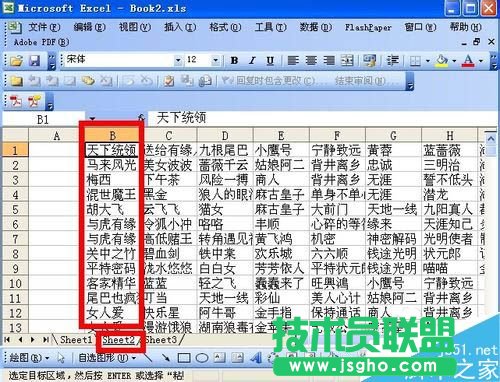Go to last sheet navigation arrow
Image resolution: width=500 pixels, height=382 pixels.
point(46,340)
